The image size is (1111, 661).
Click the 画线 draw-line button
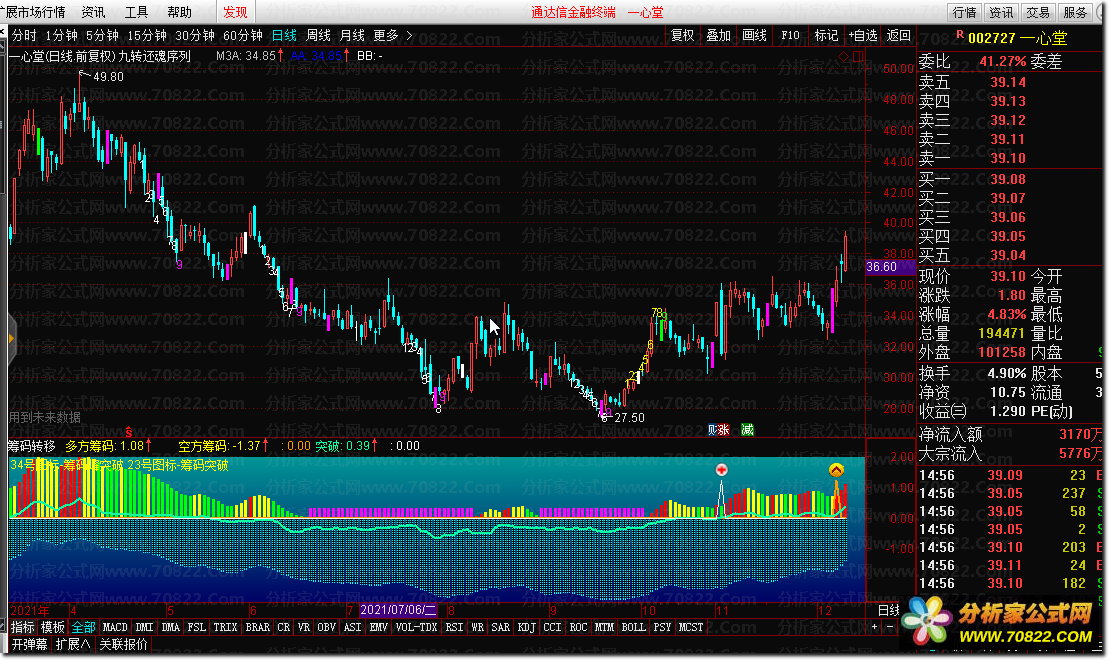[x=755, y=35]
